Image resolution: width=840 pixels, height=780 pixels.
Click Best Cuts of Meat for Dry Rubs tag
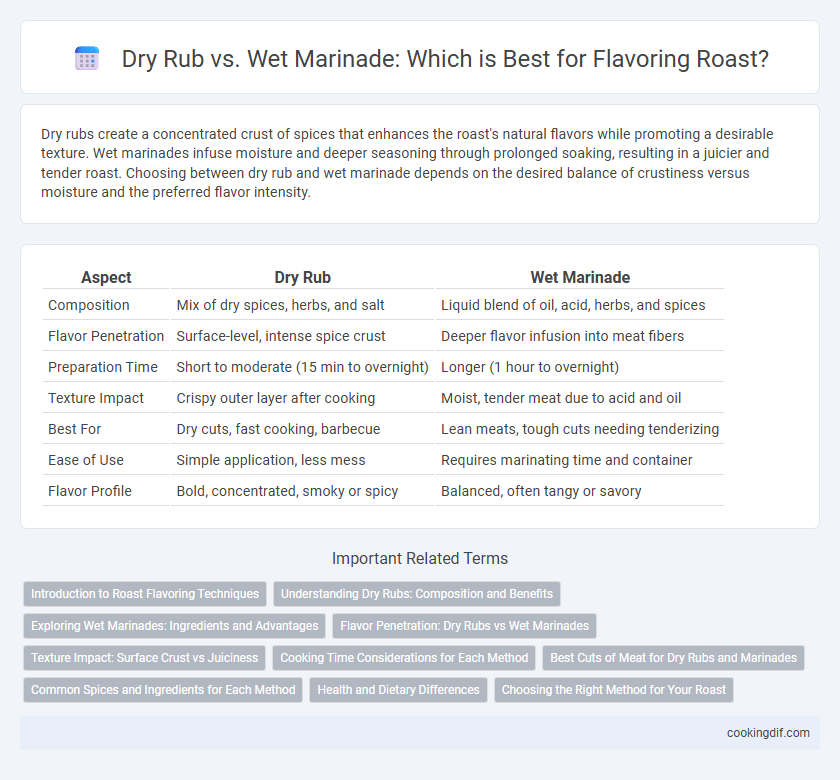[673, 658]
